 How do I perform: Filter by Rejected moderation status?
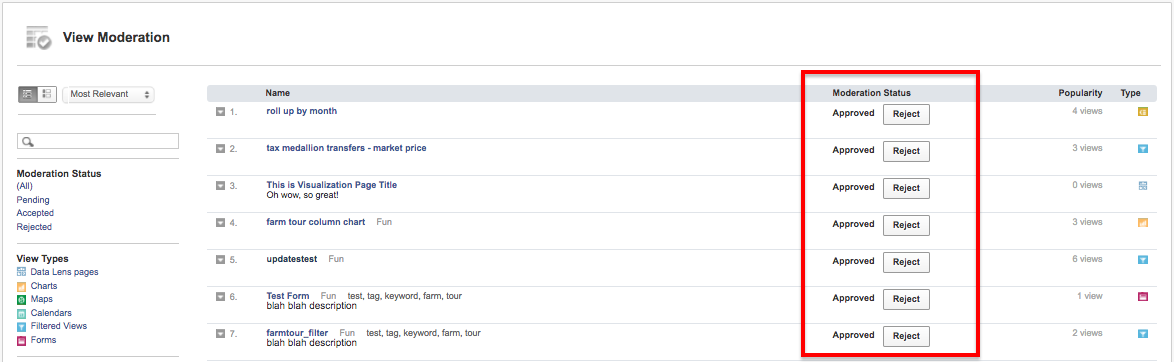coord(34,227)
